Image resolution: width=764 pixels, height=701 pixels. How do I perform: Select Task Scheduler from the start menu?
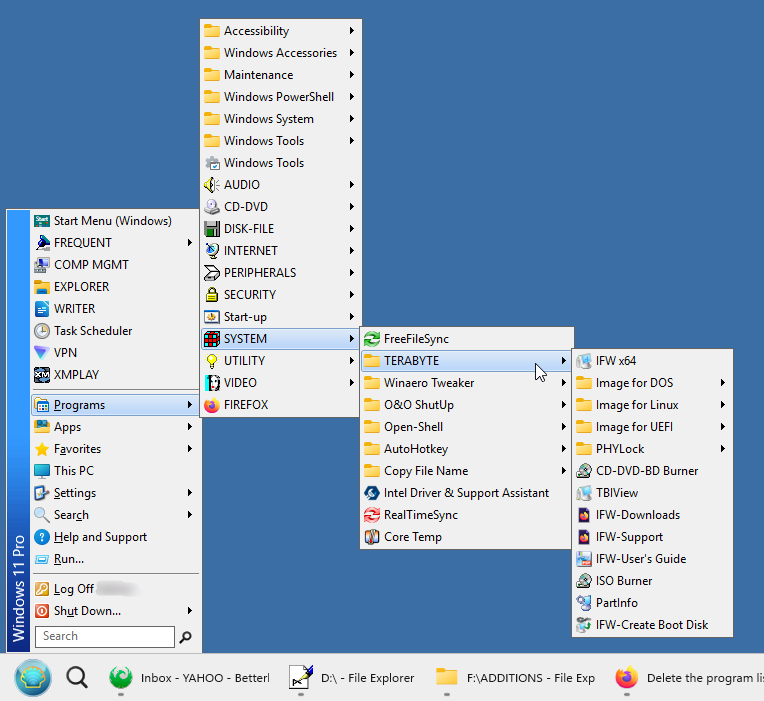92,331
